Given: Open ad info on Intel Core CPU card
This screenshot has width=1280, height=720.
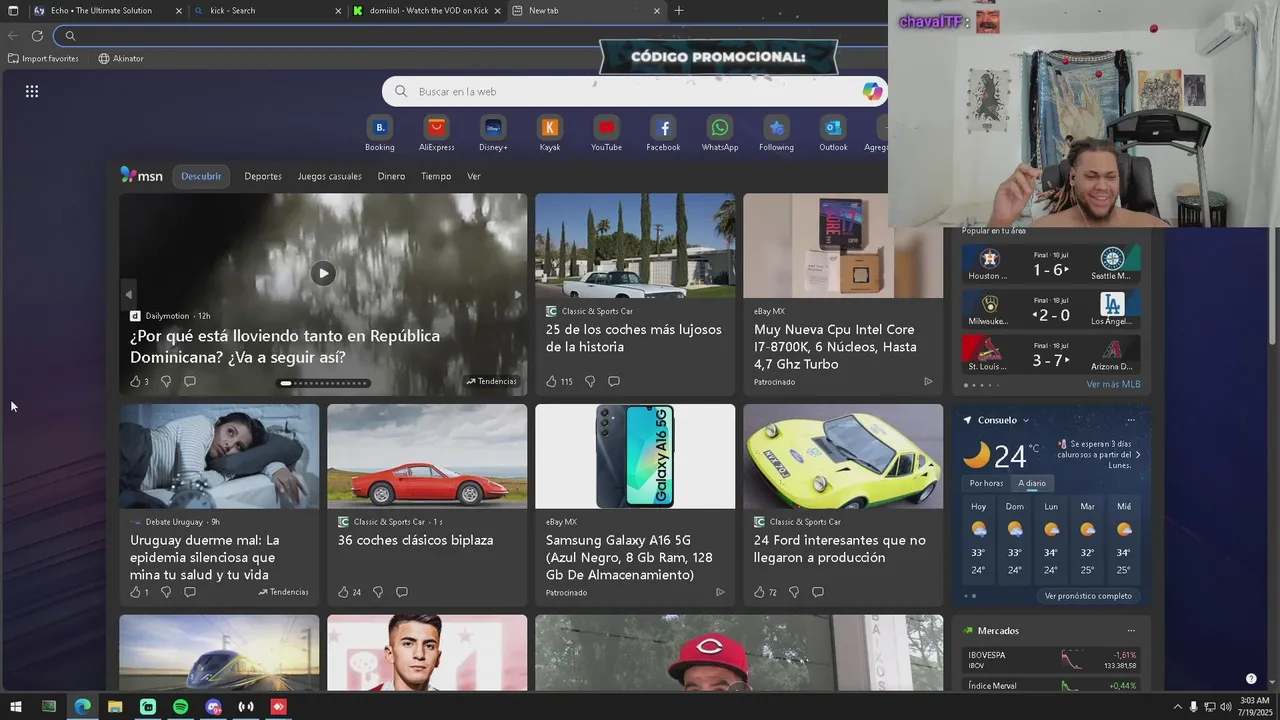Looking at the screenshot, I should [x=928, y=381].
